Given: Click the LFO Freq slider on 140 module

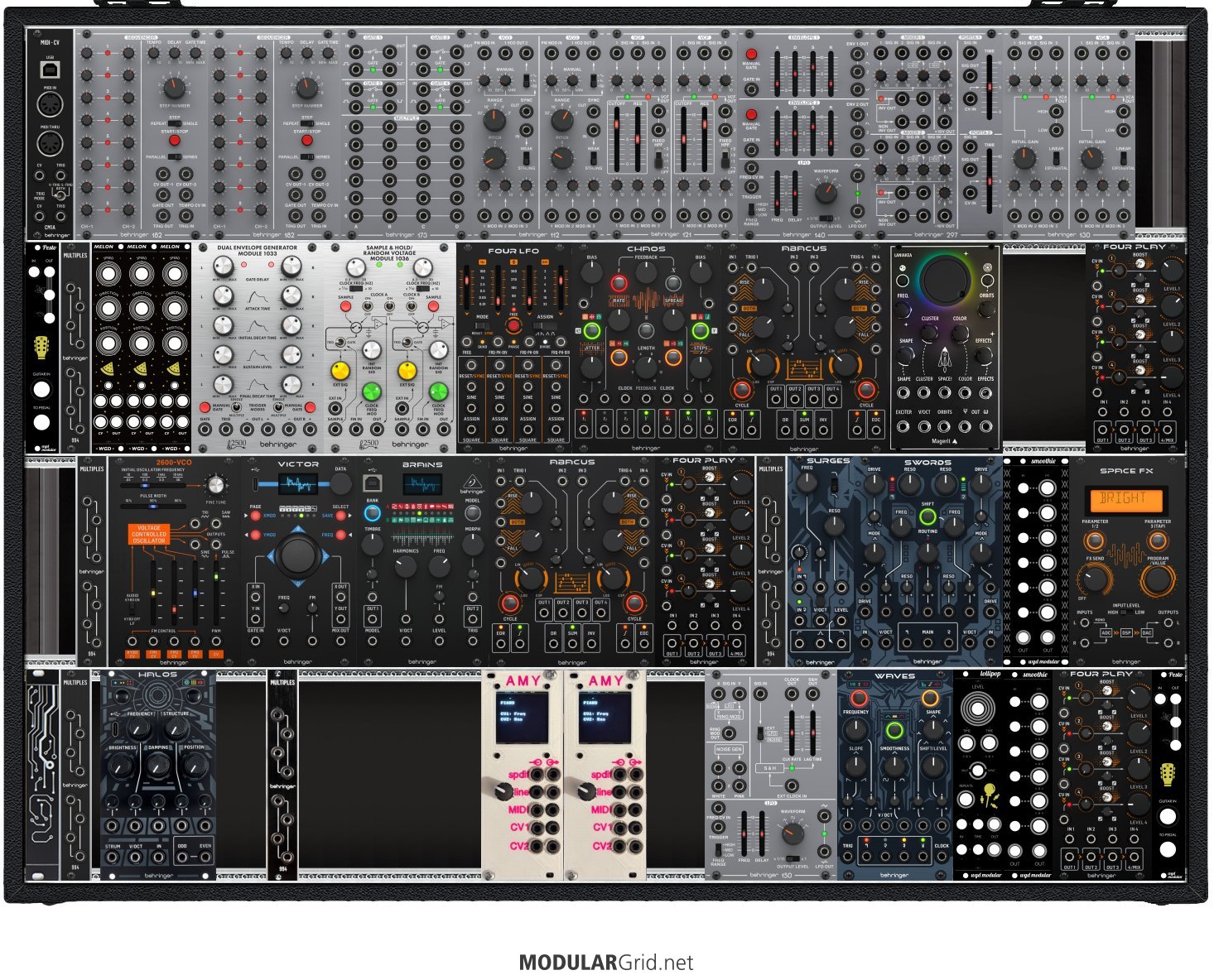Looking at the screenshot, I should [x=778, y=193].
